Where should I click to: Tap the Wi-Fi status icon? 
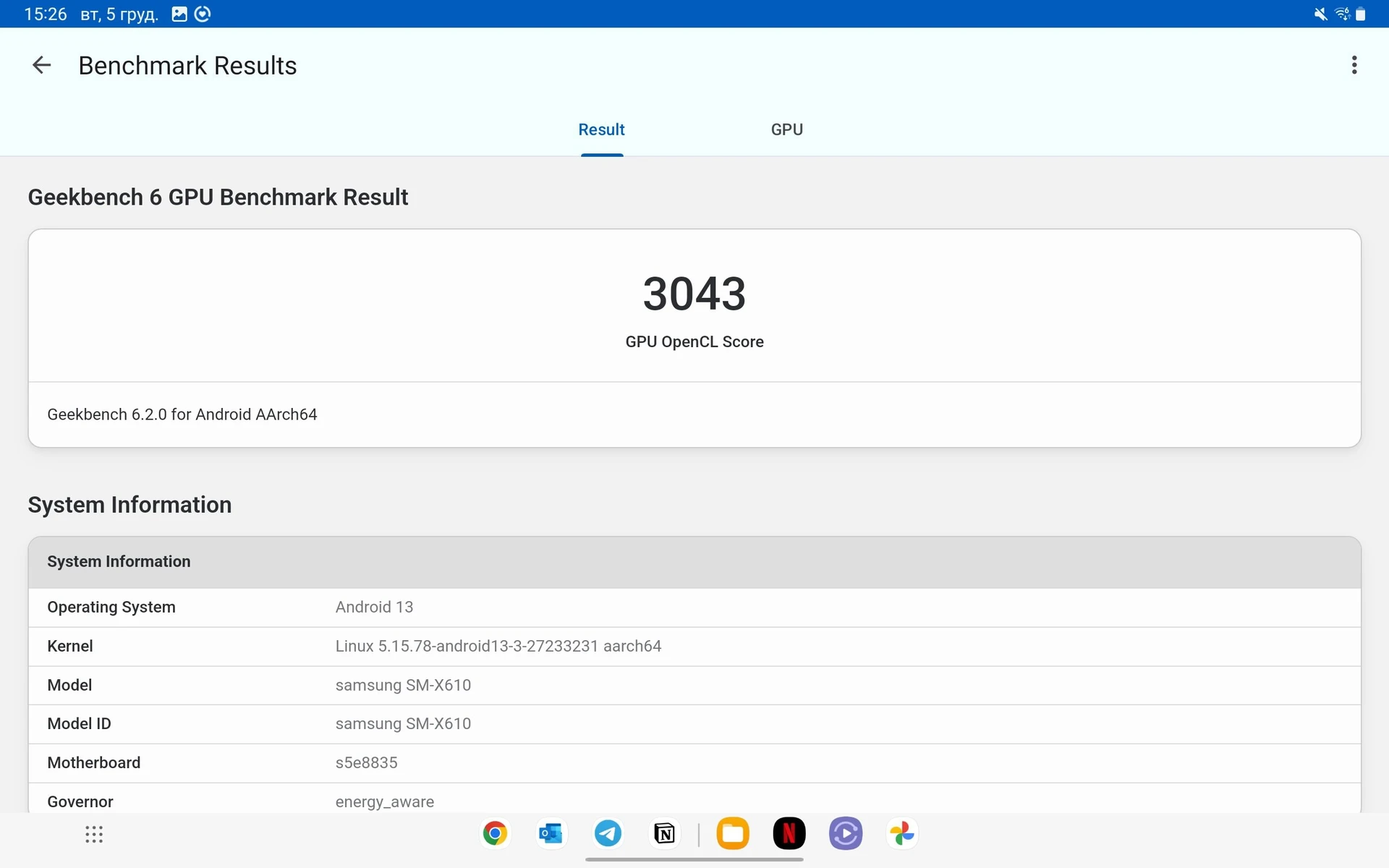1342,14
